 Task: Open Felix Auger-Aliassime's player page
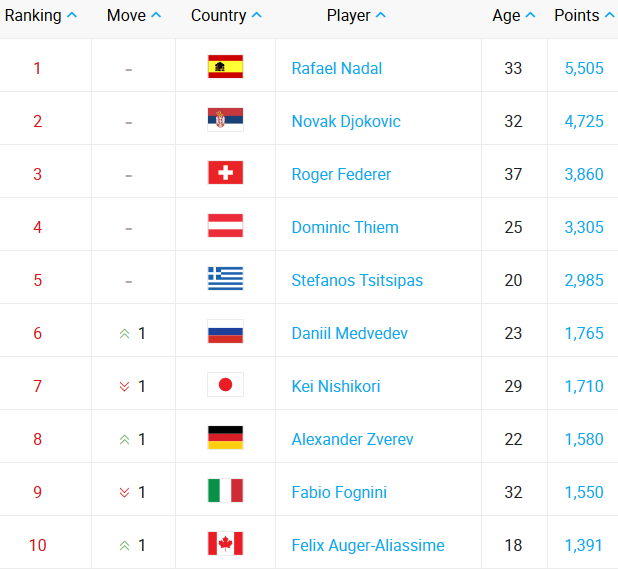tap(368, 545)
